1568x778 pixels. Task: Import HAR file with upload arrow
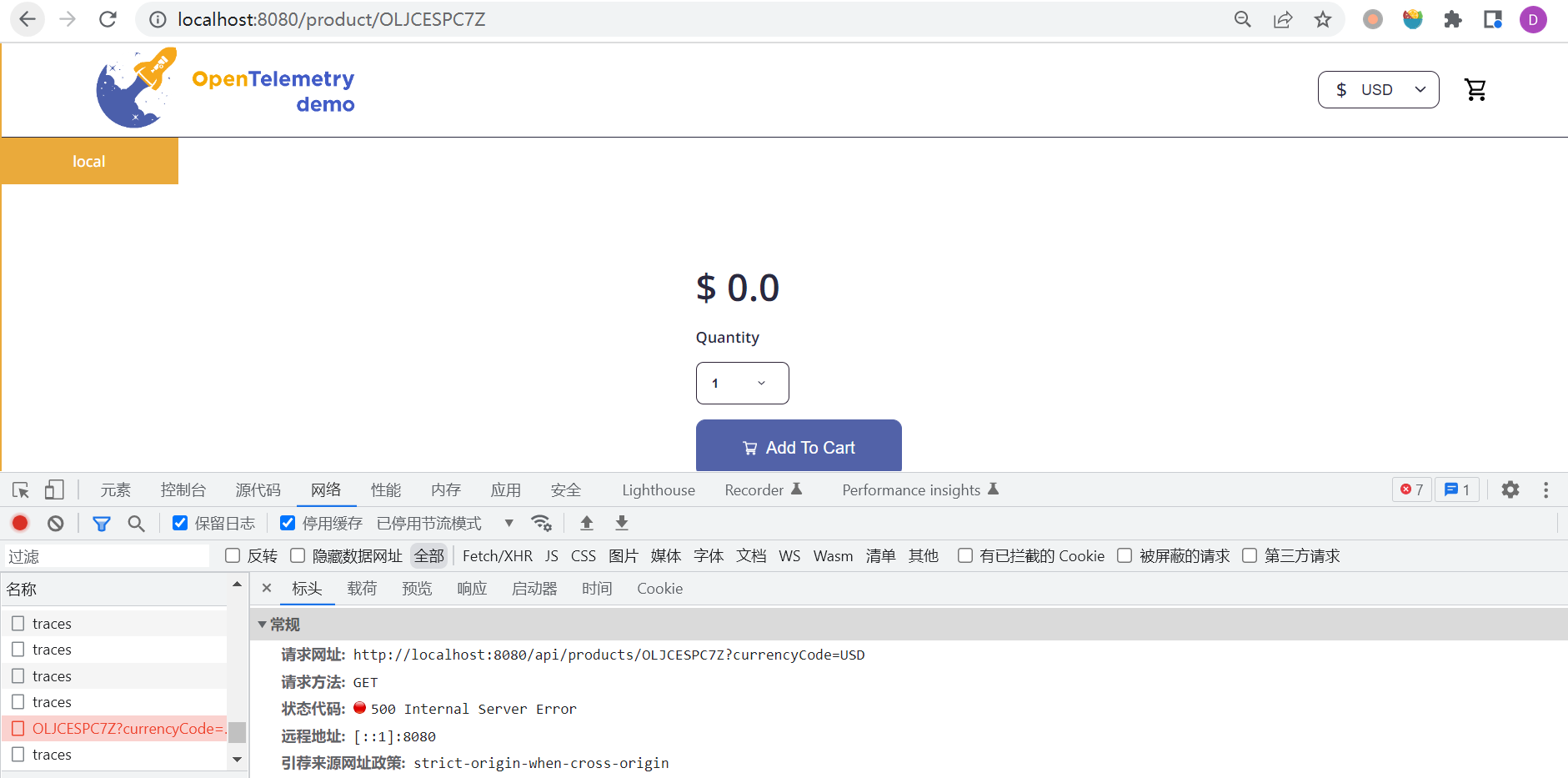click(x=587, y=523)
